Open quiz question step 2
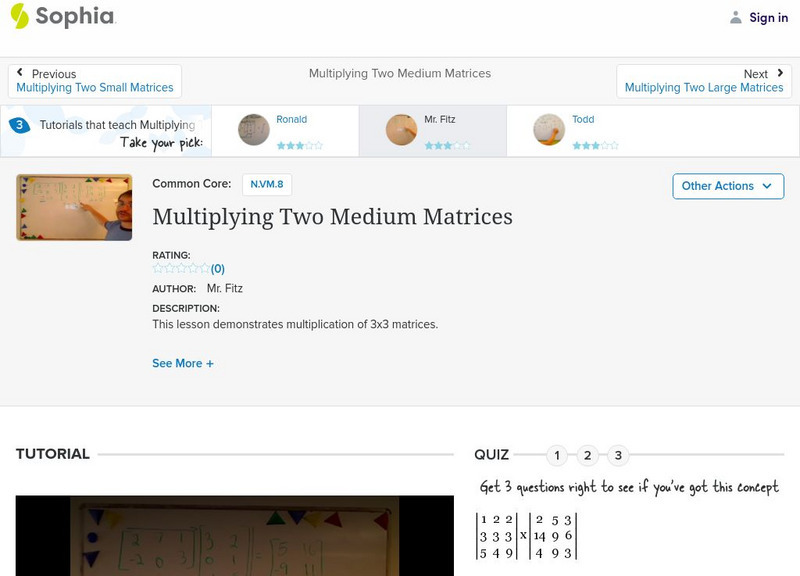The width and height of the screenshot is (800, 576). 589,454
